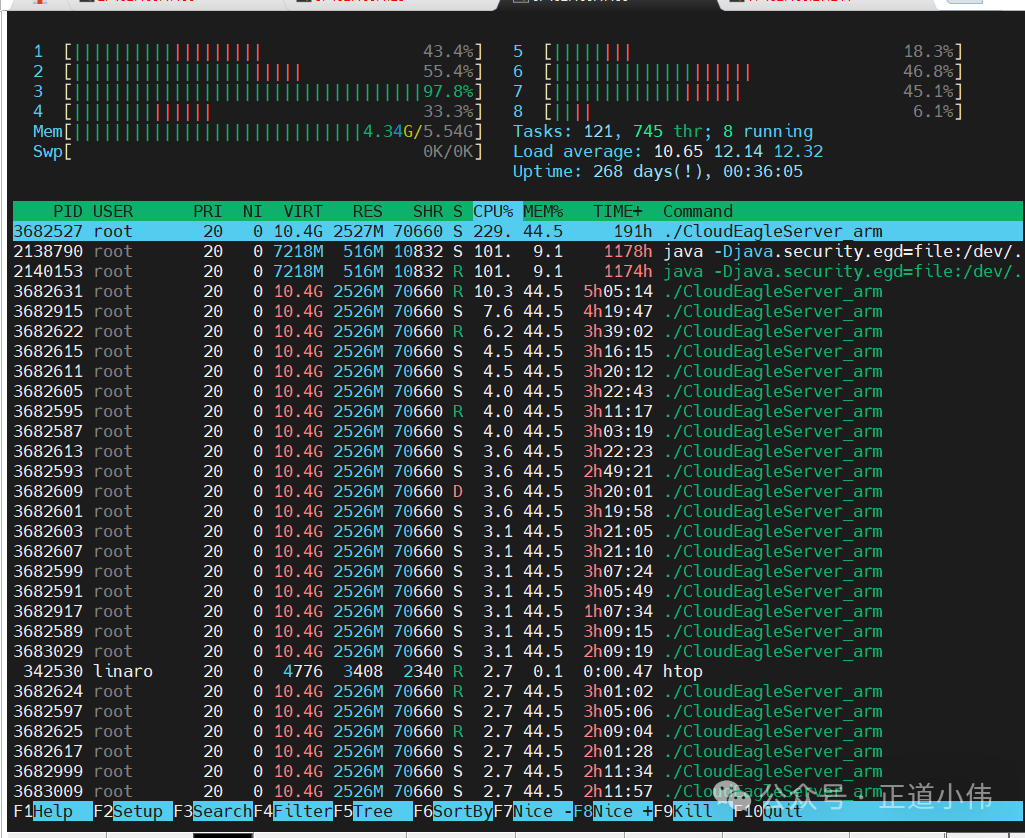Screen dimensions: 1025x838
Task: Select process row PID 3682603
Action: point(518,531)
